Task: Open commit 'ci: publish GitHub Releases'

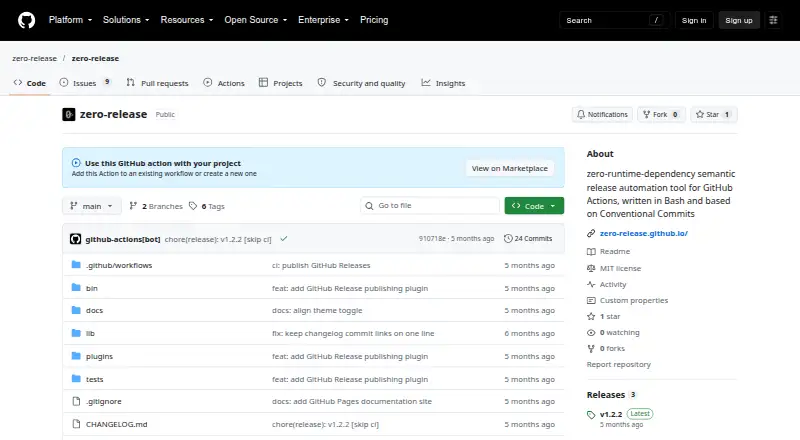Action: pyautogui.click(x=321, y=265)
